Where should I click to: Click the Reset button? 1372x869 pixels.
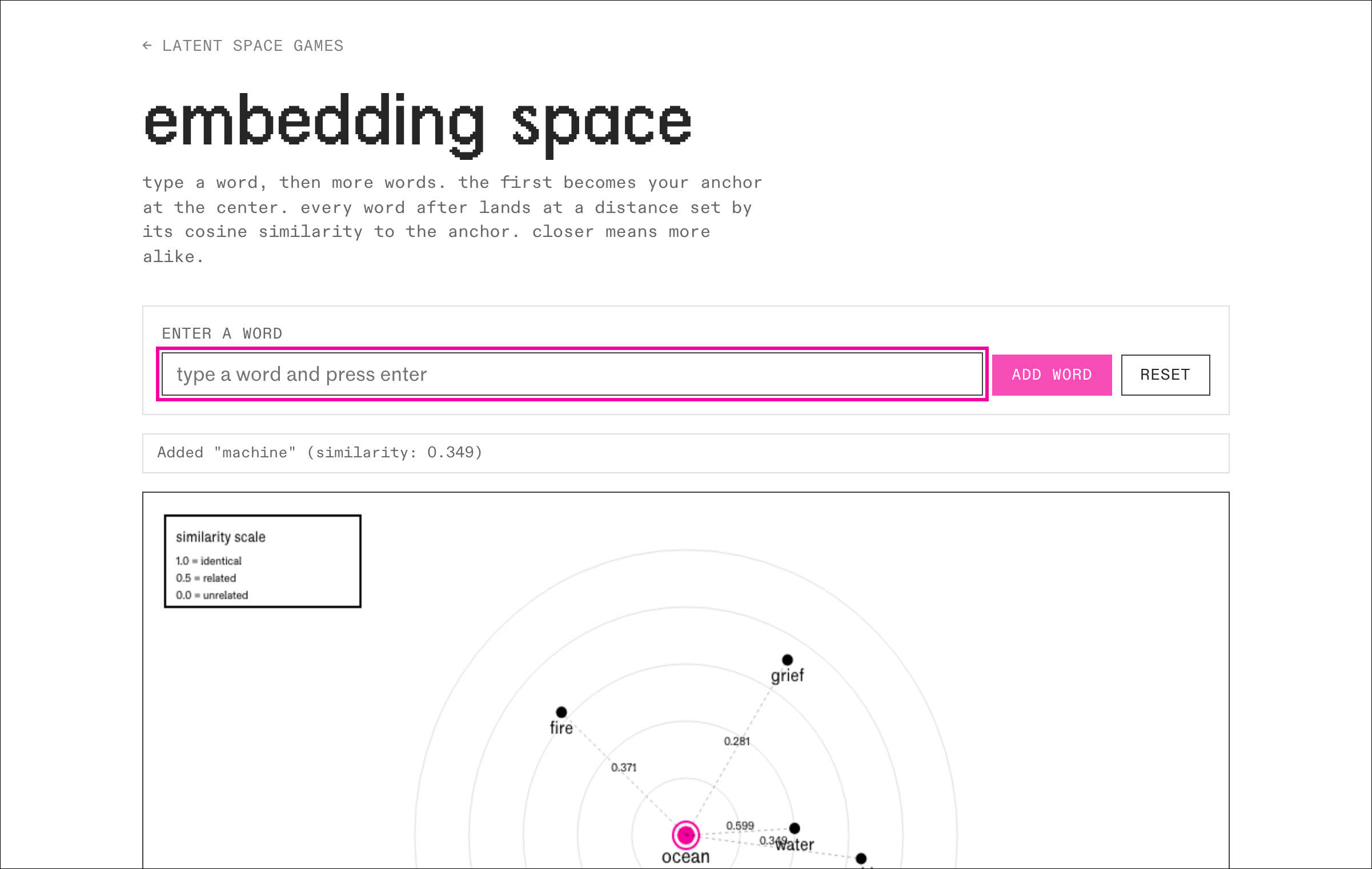1165,375
